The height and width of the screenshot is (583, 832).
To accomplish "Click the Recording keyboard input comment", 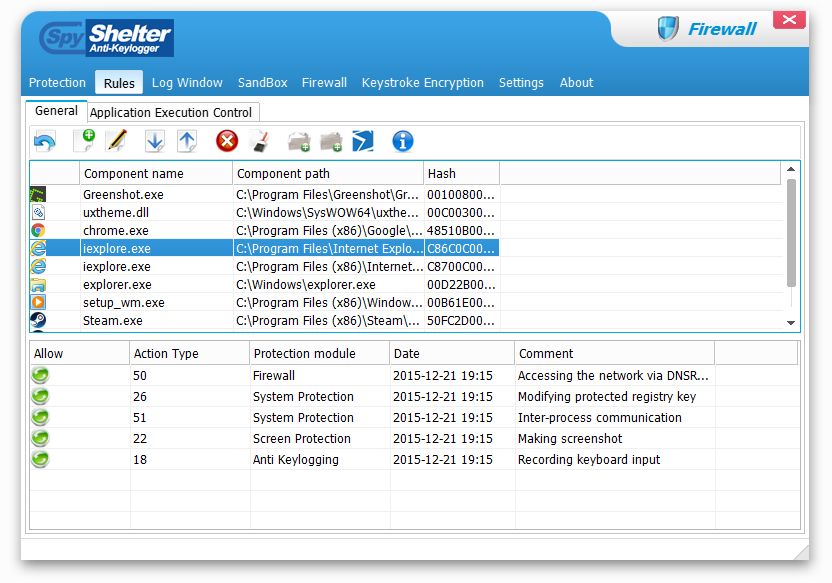I will [x=589, y=459].
